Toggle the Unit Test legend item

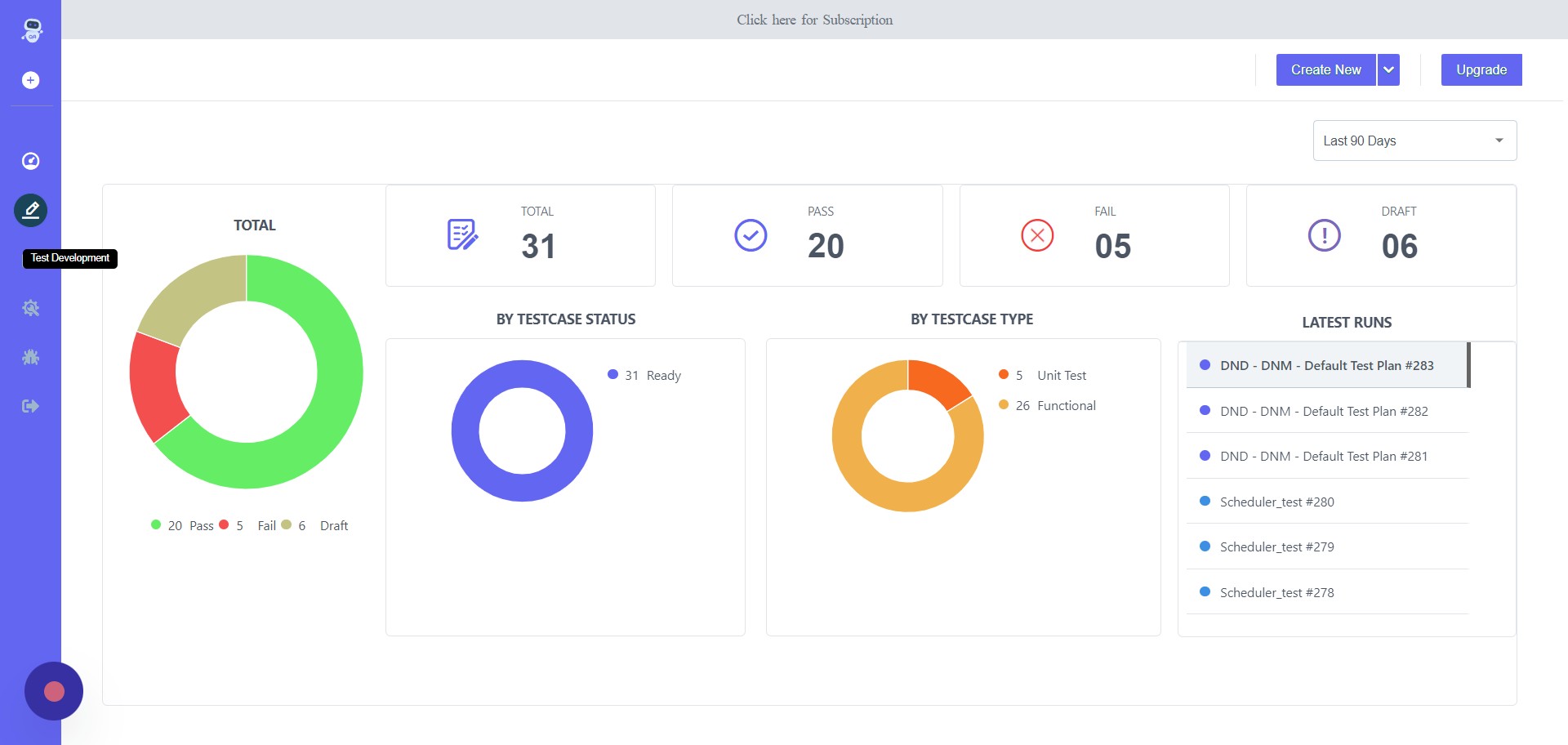1043,375
